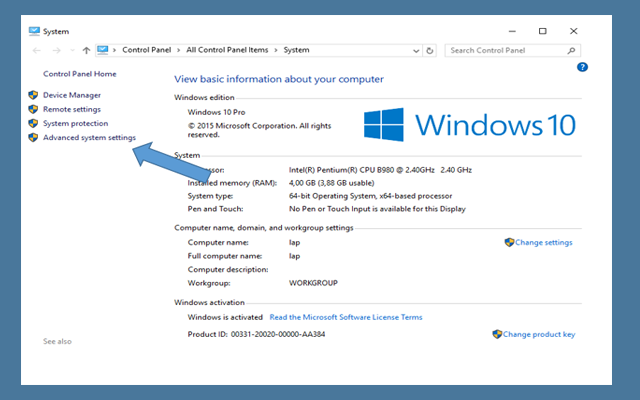Refresh the System page

tap(430, 50)
